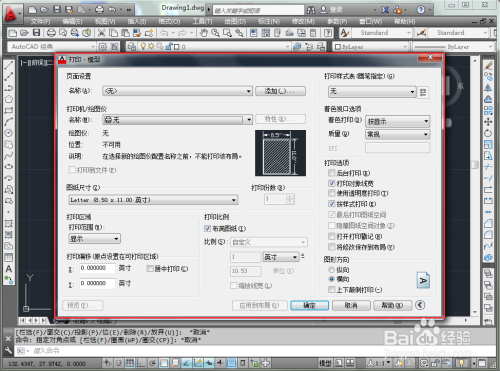Click X plot offset input field
Viewport: 500px width, 371px height.
pyautogui.click(x=97, y=268)
